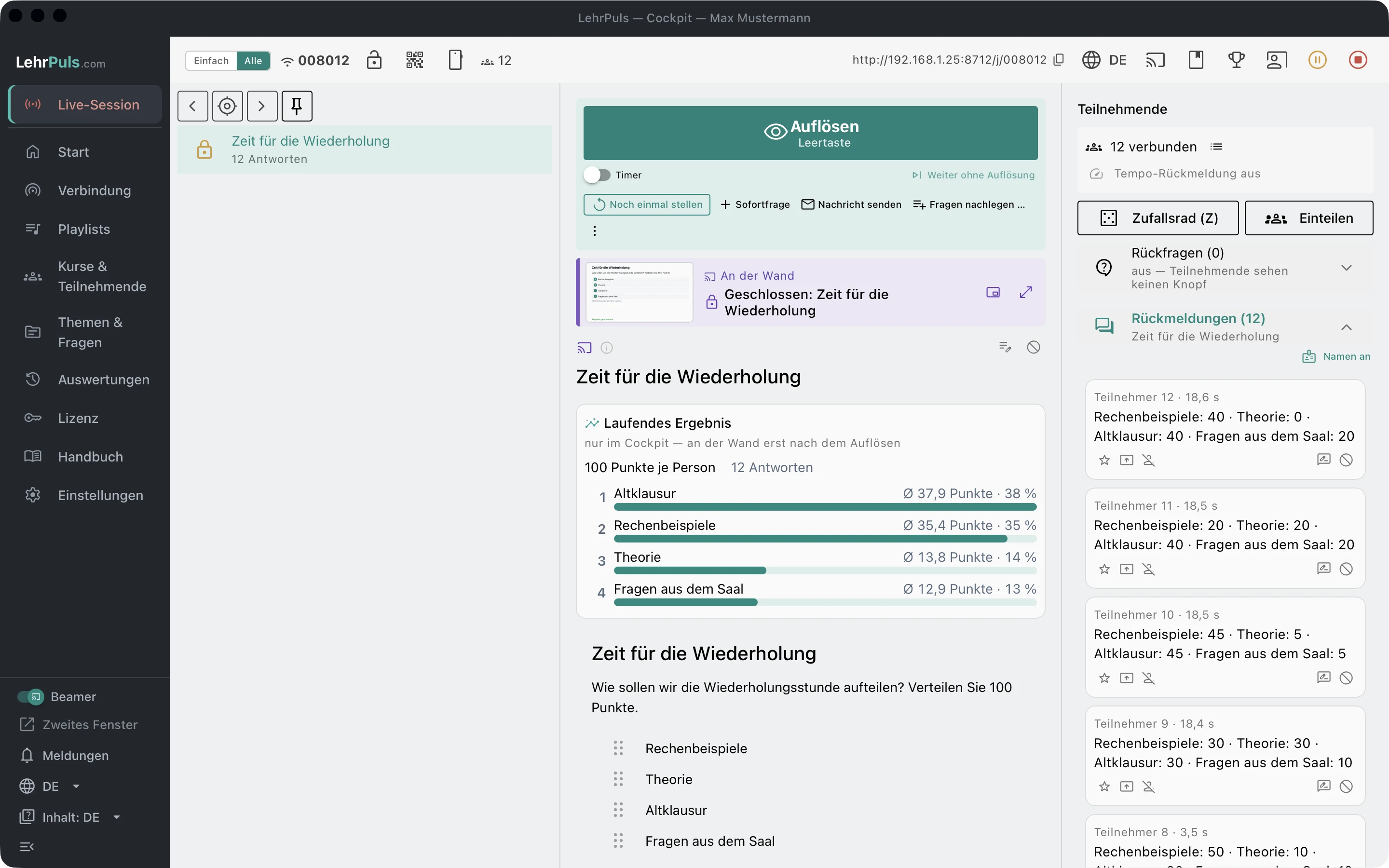1389x868 pixels.
Task: Click the session lock icon beside 008012
Action: pos(374,60)
